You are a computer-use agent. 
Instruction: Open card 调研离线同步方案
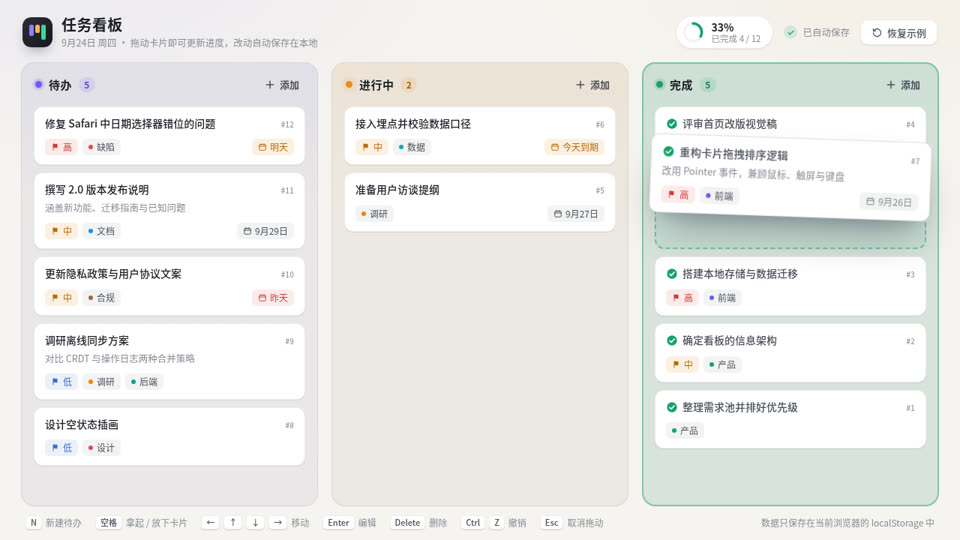(x=170, y=361)
